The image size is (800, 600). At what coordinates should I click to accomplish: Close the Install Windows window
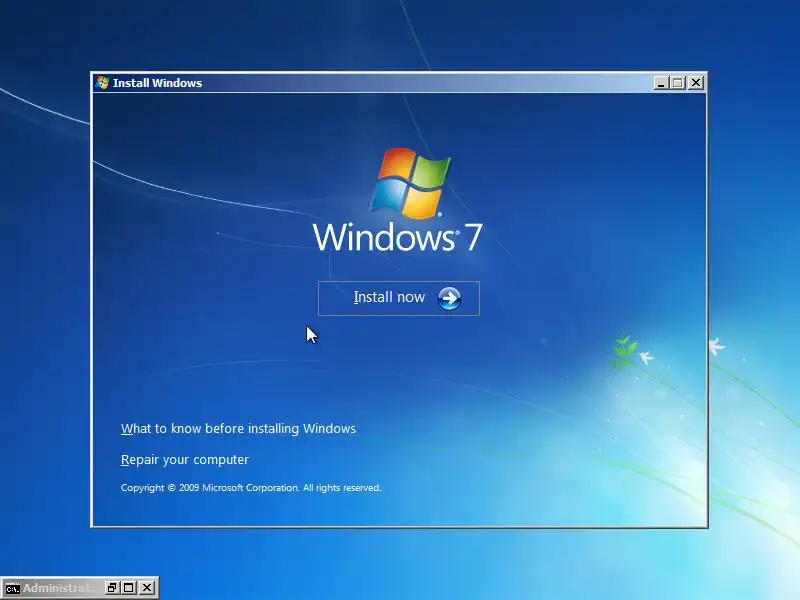695,83
